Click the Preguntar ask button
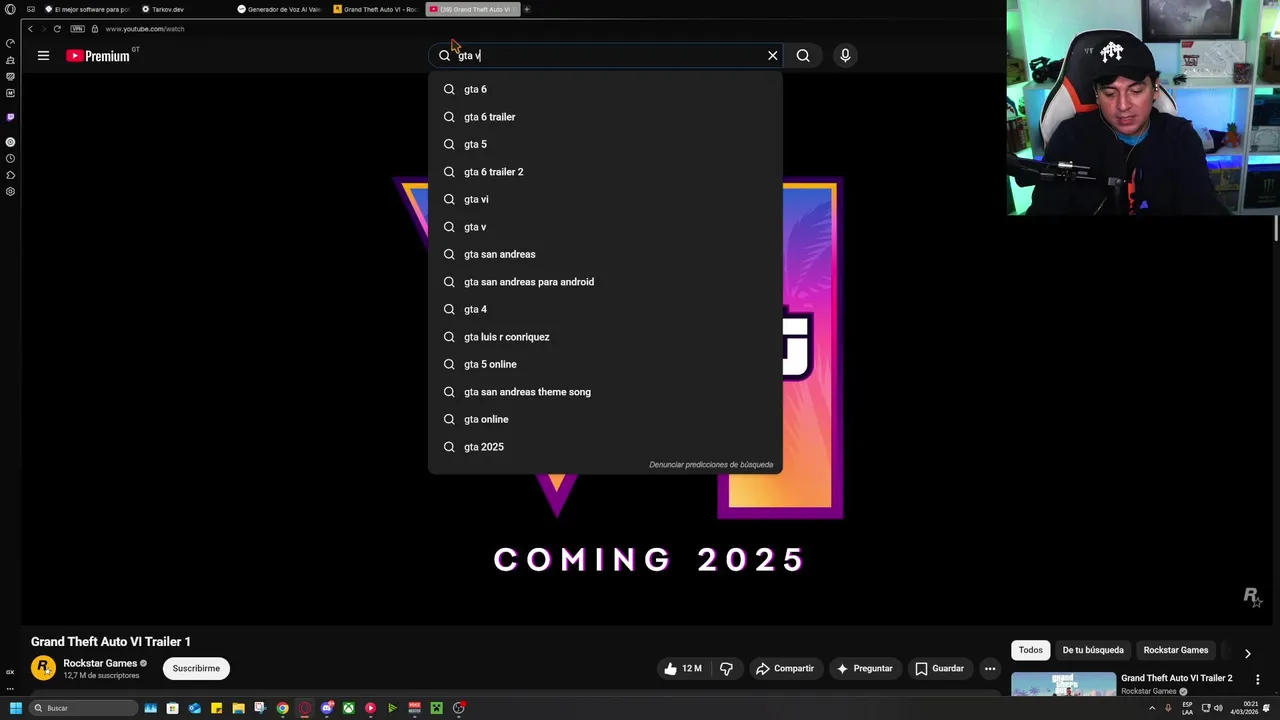1280x720 pixels. pyautogui.click(x=865, y=668)
